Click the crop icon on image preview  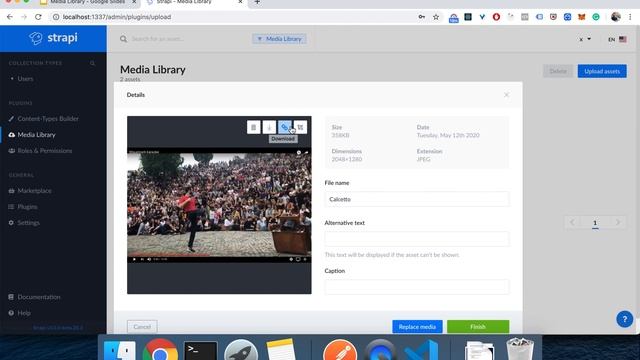pyautogui.click(x=300, y=127)
